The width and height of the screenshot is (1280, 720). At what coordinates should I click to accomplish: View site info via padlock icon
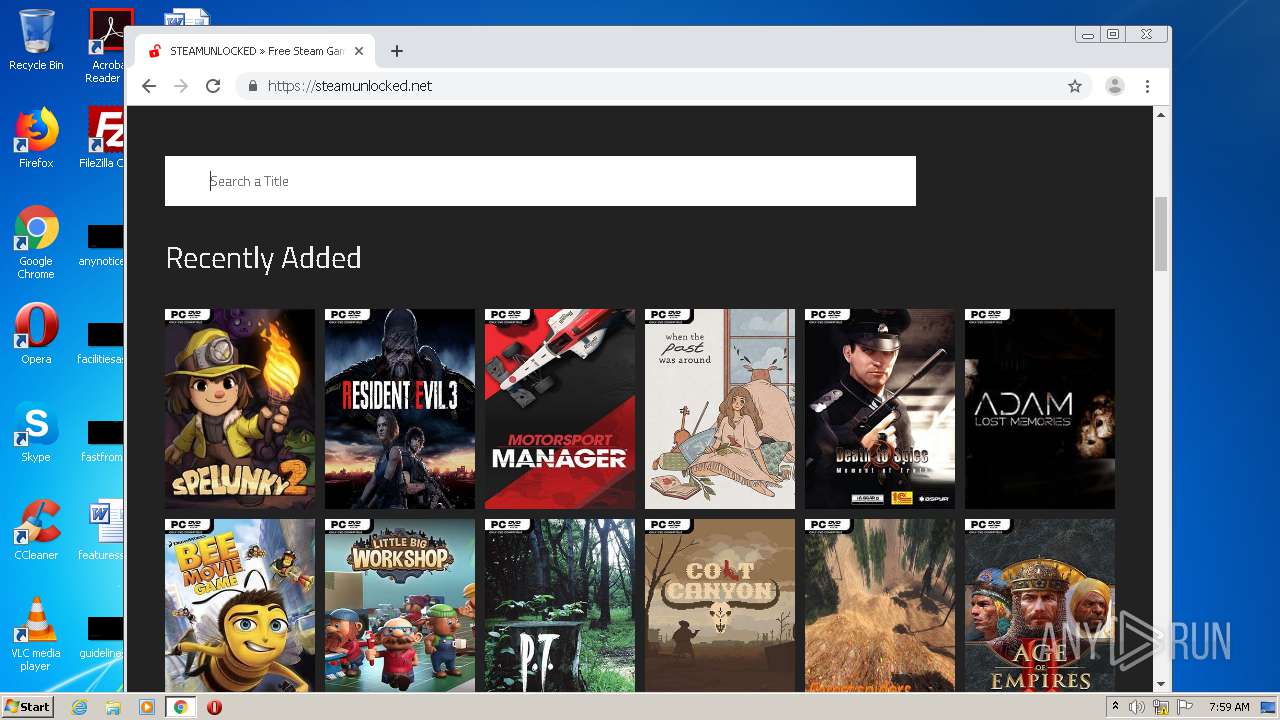(253, 86)
